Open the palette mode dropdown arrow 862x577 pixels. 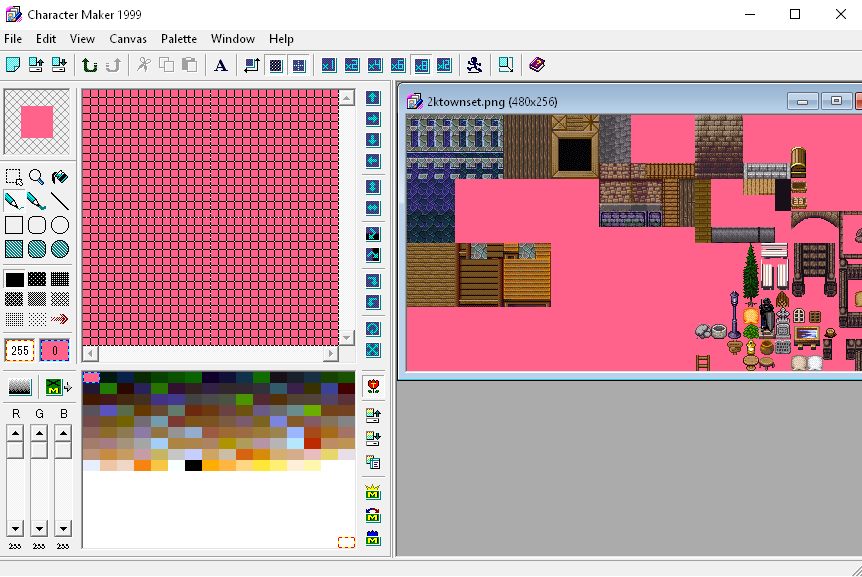click(68, 388)
